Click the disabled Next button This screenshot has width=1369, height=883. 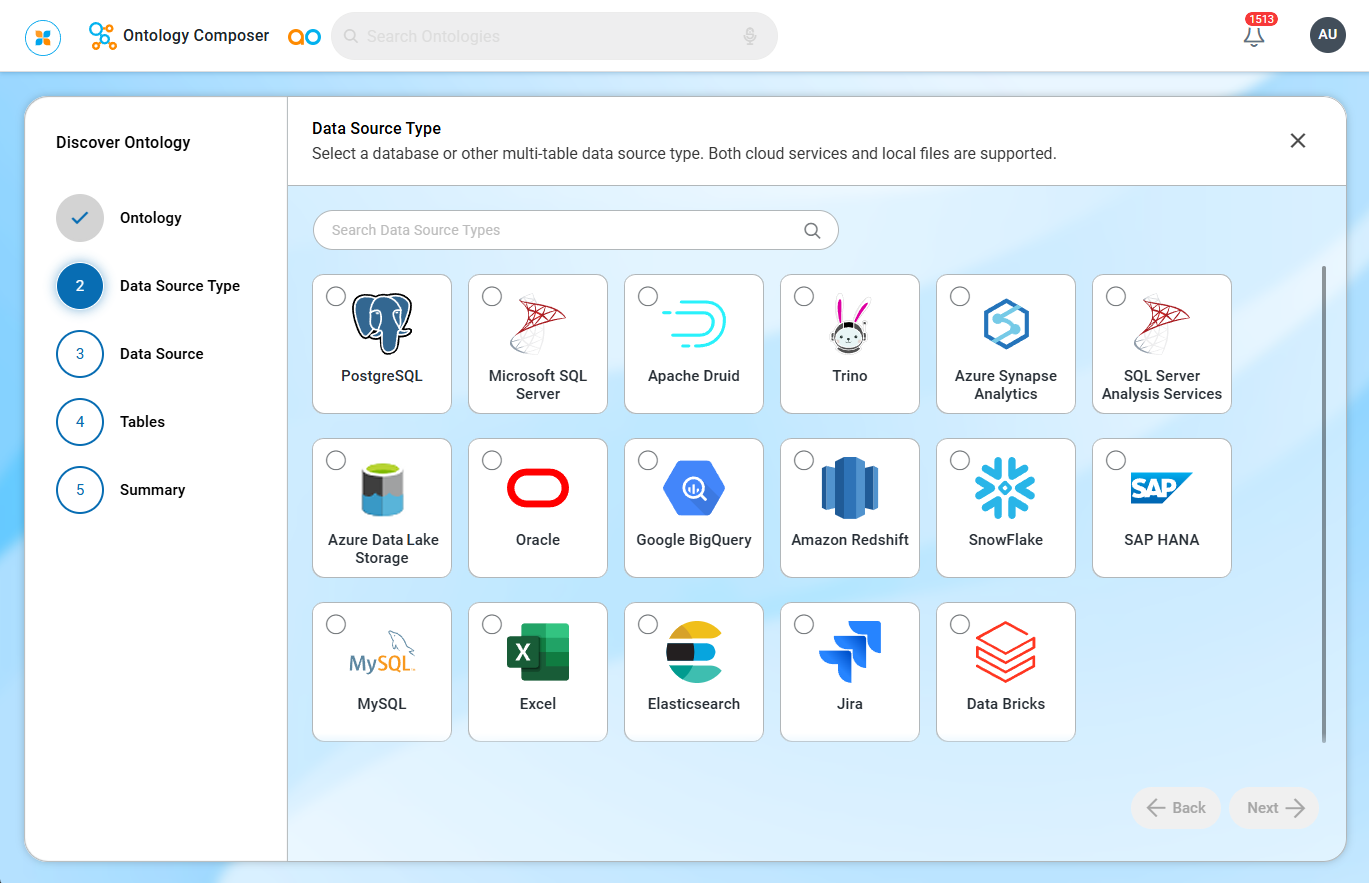click(1274, 808)
